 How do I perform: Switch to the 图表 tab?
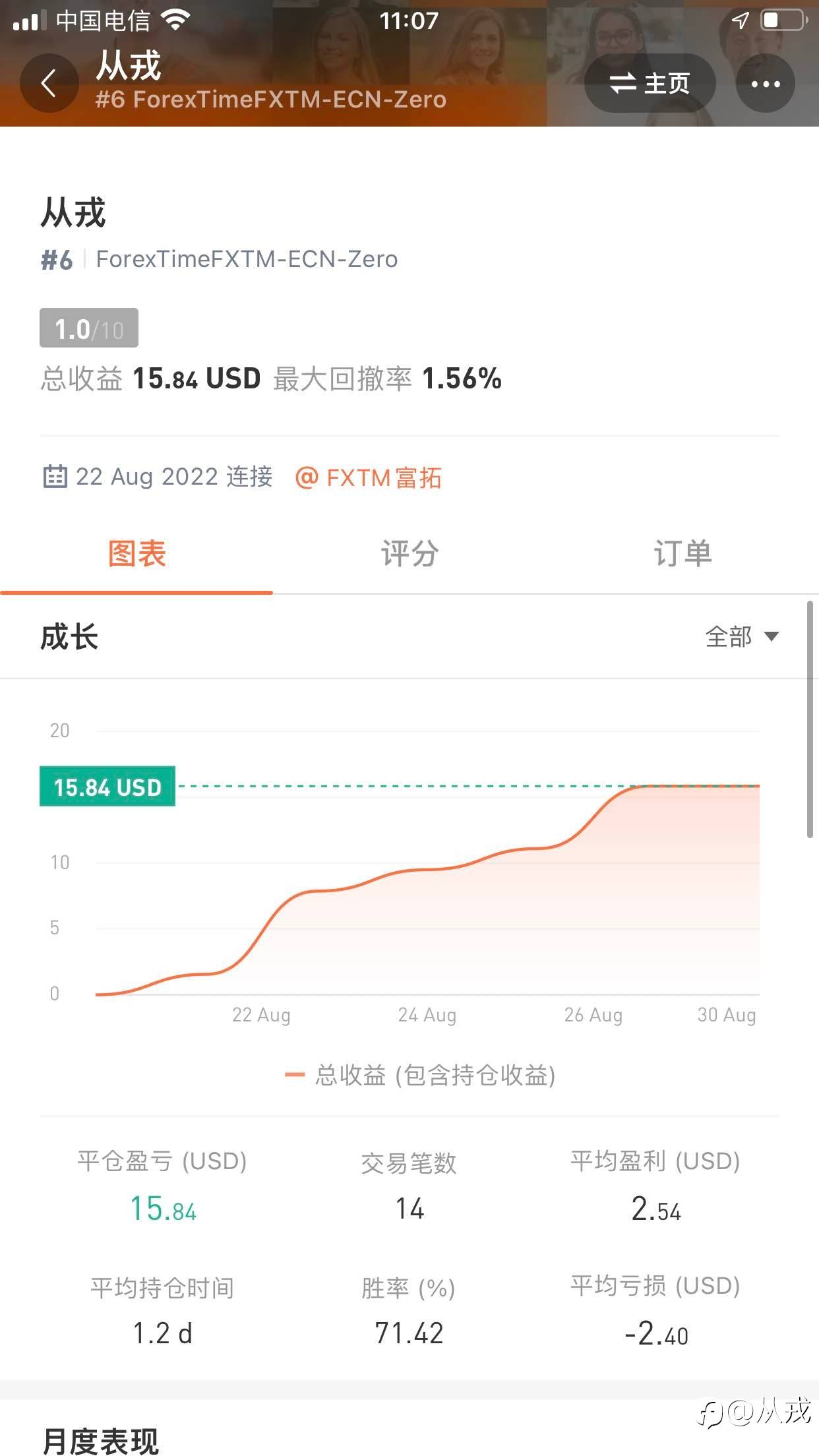(136, 553)
